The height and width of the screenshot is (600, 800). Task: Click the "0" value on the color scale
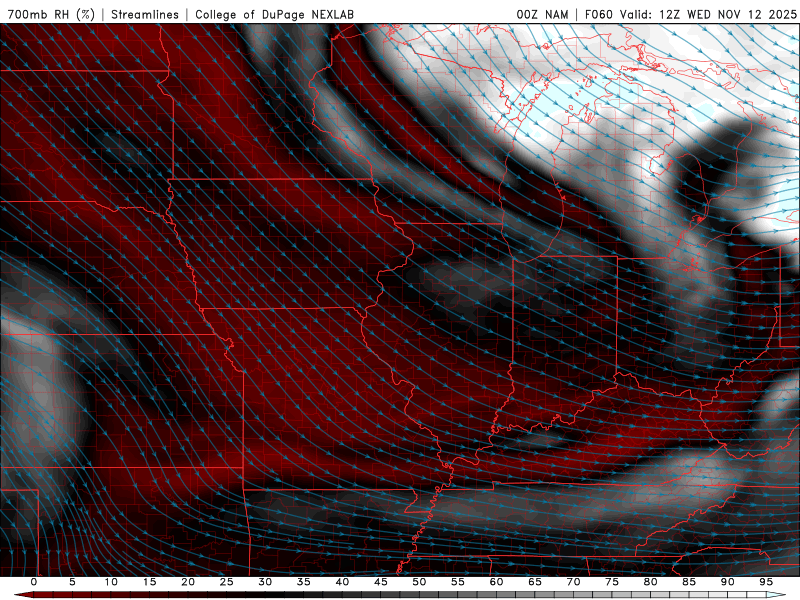pos(34,582)
